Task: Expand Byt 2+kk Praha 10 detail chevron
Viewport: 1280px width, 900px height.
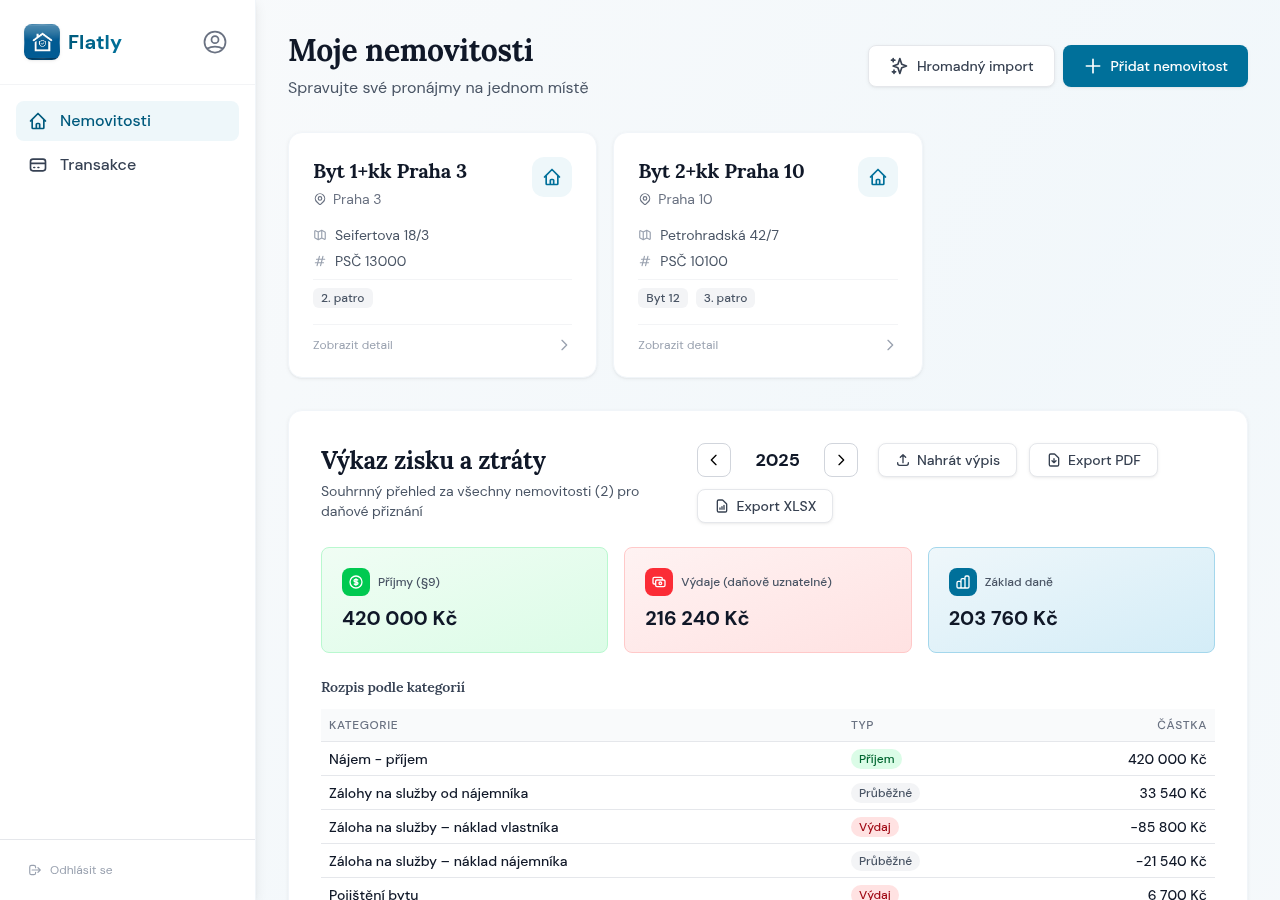Action: (890, 345)
